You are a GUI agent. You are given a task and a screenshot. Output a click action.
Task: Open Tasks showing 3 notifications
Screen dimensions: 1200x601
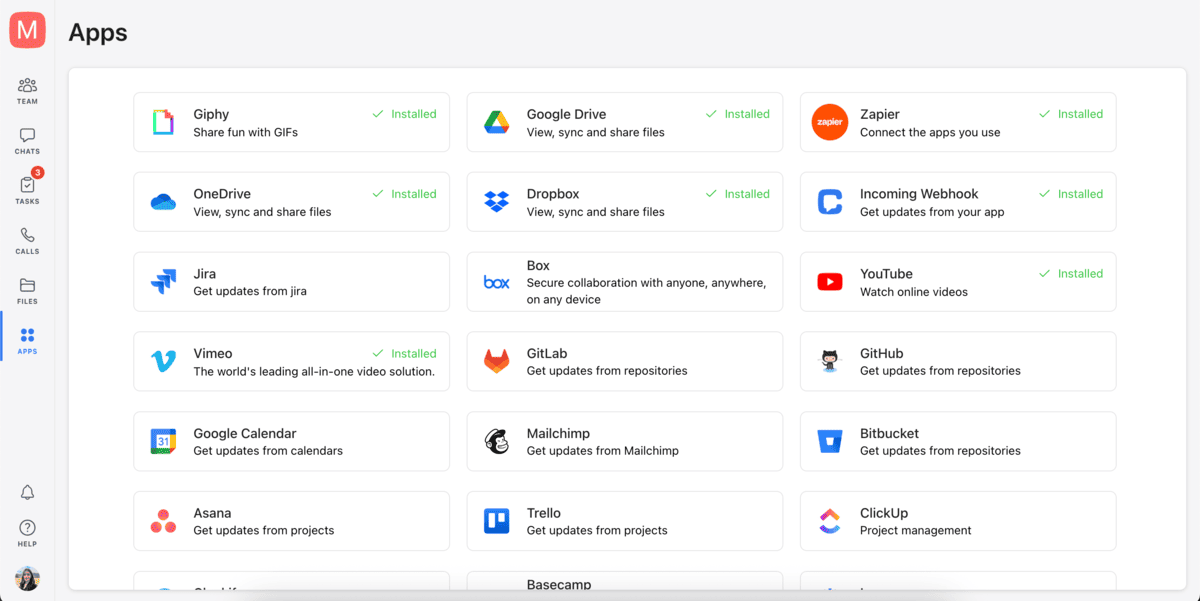click(x=26, y=189)
